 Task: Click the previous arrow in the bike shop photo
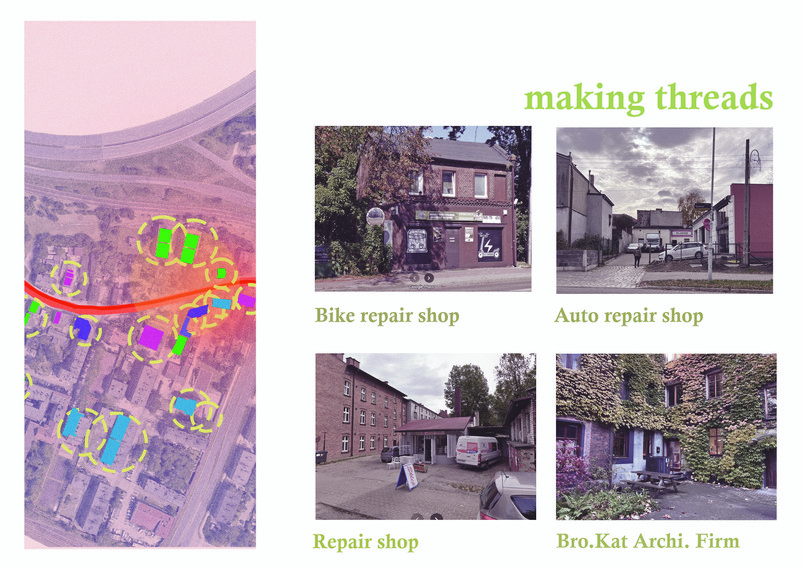[x=414, y=278]
